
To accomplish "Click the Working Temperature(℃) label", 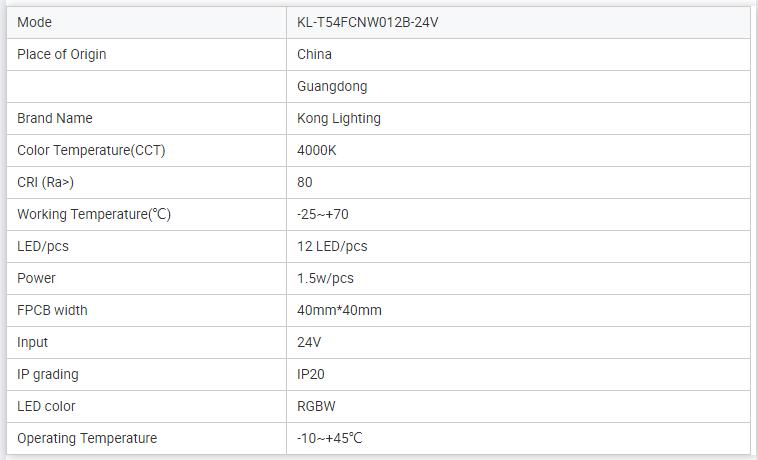I will (96, 214).
